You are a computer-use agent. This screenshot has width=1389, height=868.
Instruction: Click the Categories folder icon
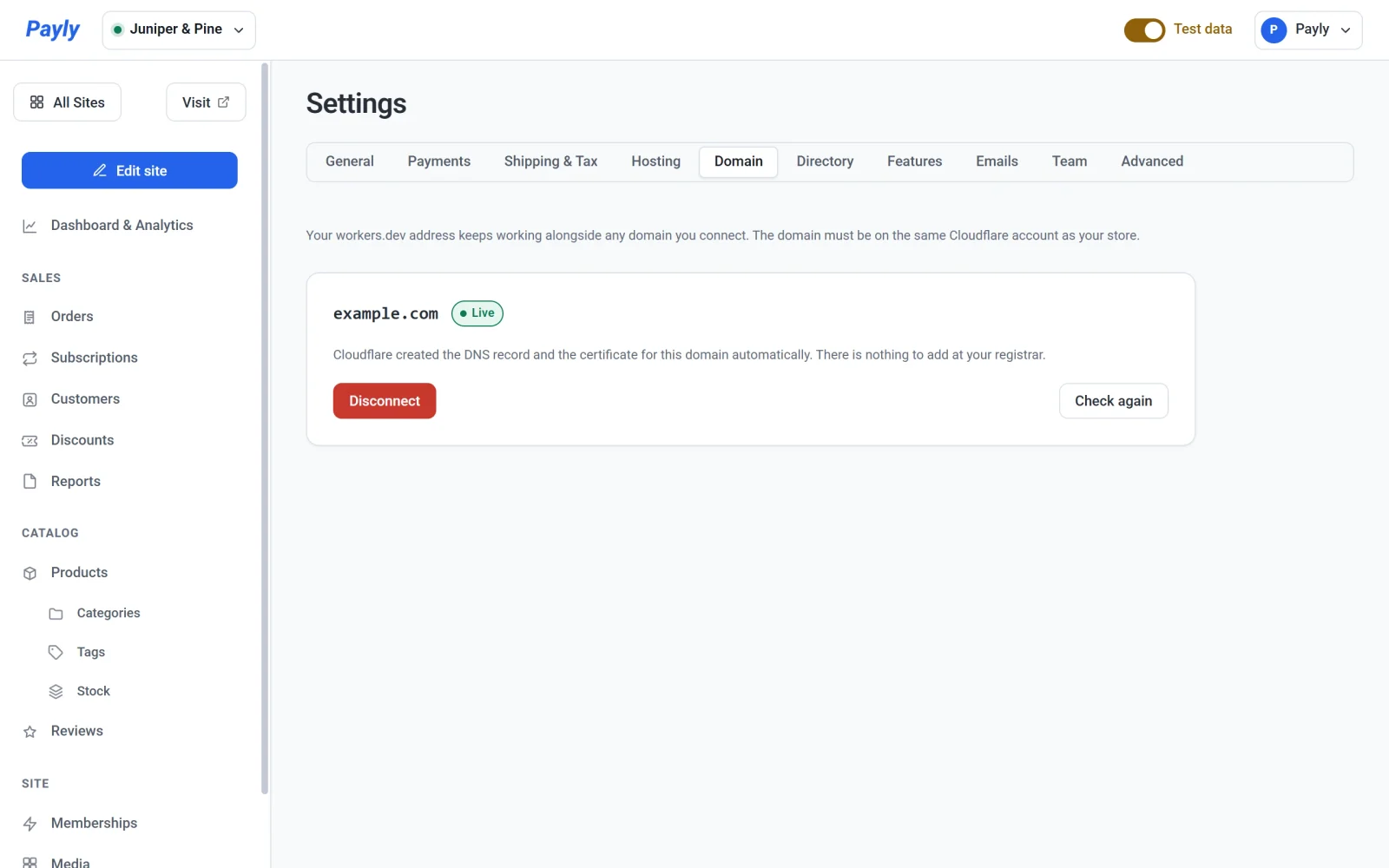[x=56, y=614]
